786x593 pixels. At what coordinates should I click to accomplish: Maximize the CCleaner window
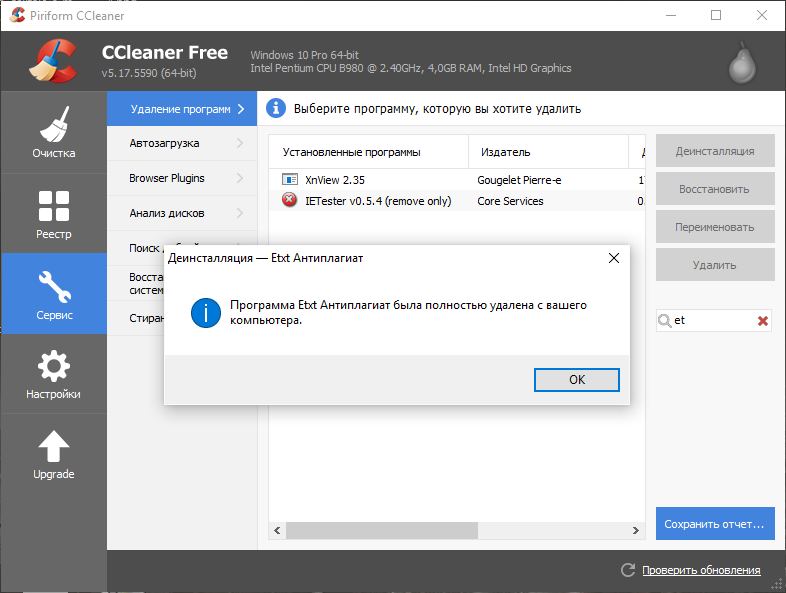(x=716, y=15)
